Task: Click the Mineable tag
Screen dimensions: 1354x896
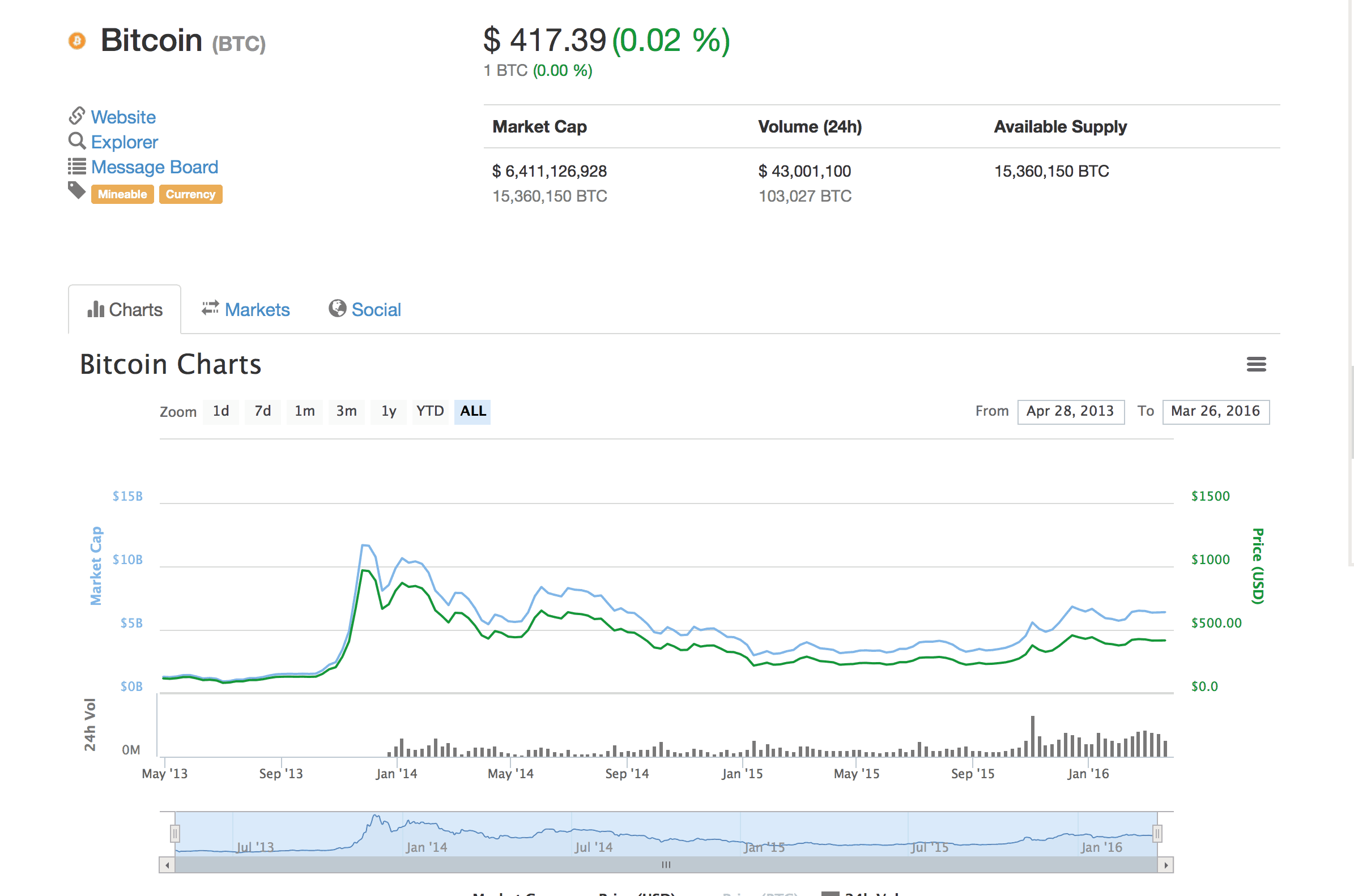Action: click(x=122, y=194)
